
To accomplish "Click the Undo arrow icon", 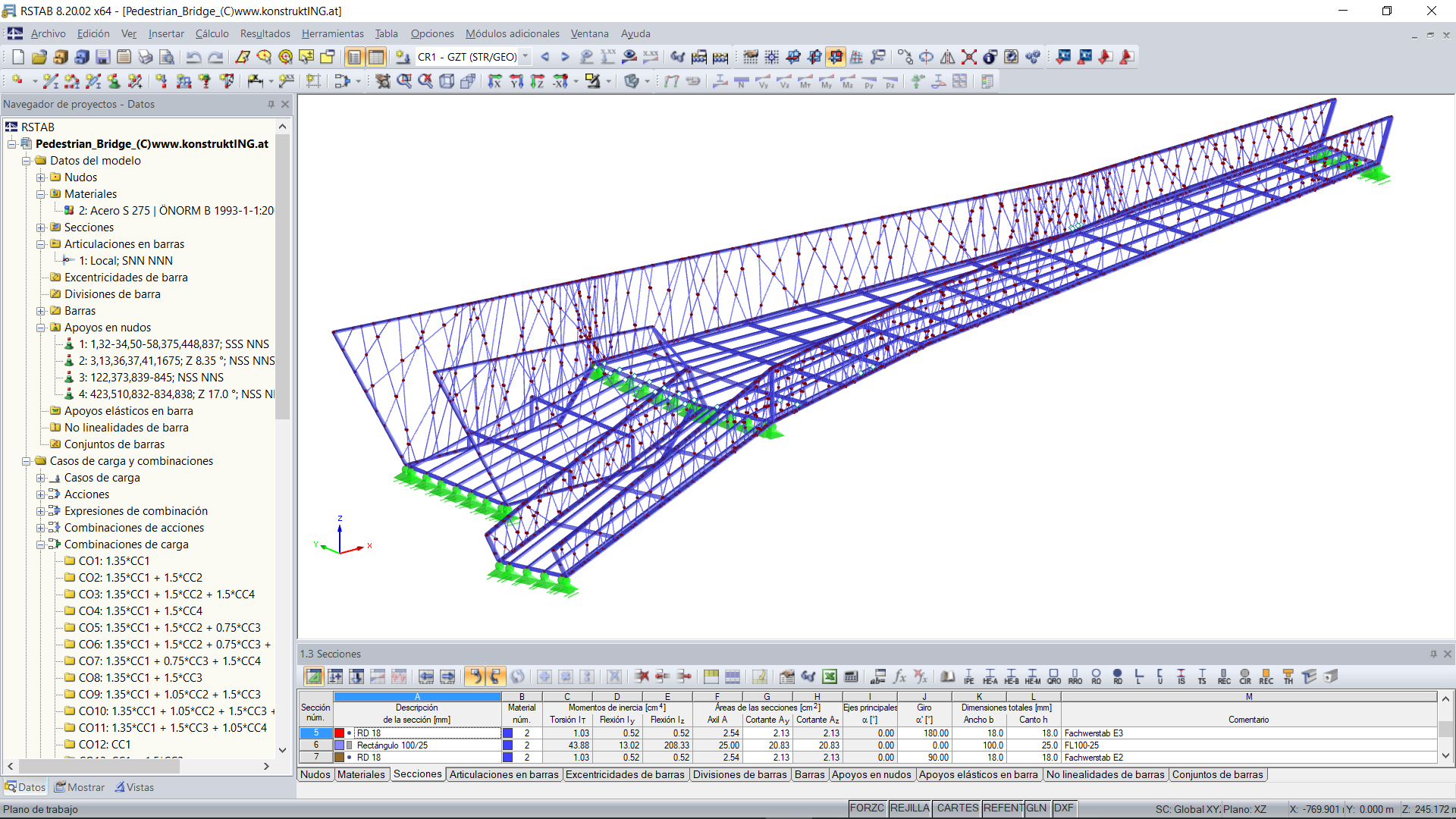I will [193, 57].
